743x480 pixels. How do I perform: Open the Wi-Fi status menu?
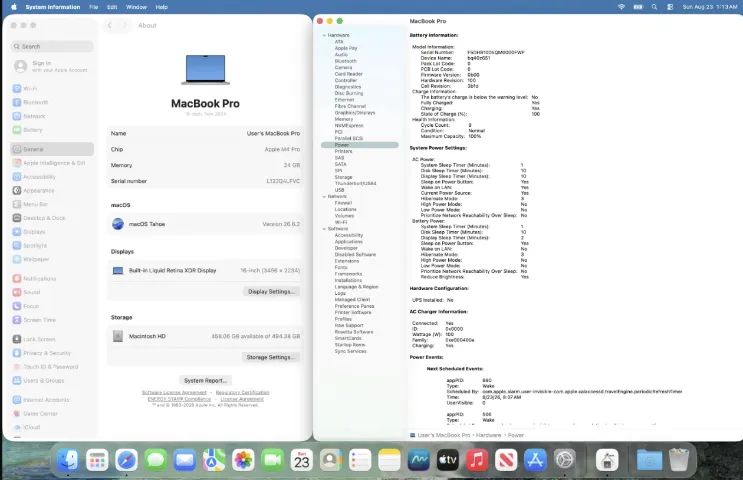621,7
